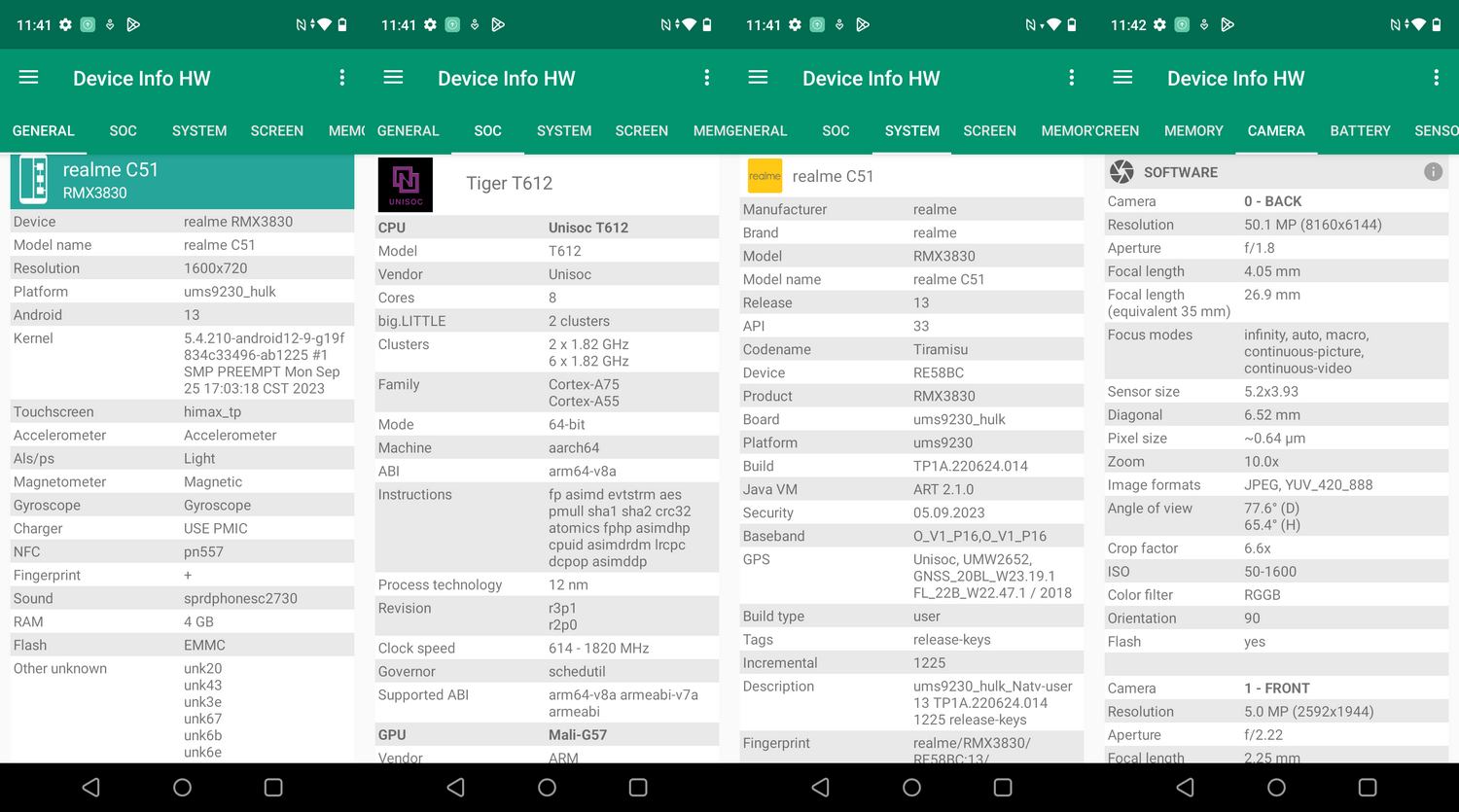Open hamburger menu on the SYSTEM tab screen

[x=758, y=77]
